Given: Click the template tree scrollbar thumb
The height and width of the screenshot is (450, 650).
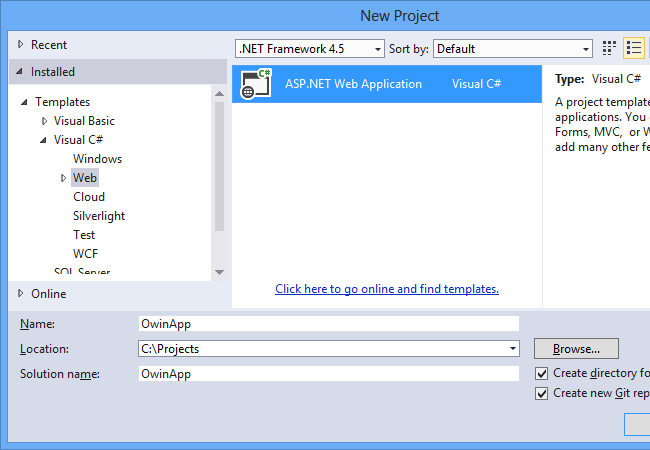Looking at the screenshot, I should [x=220, y=166].
